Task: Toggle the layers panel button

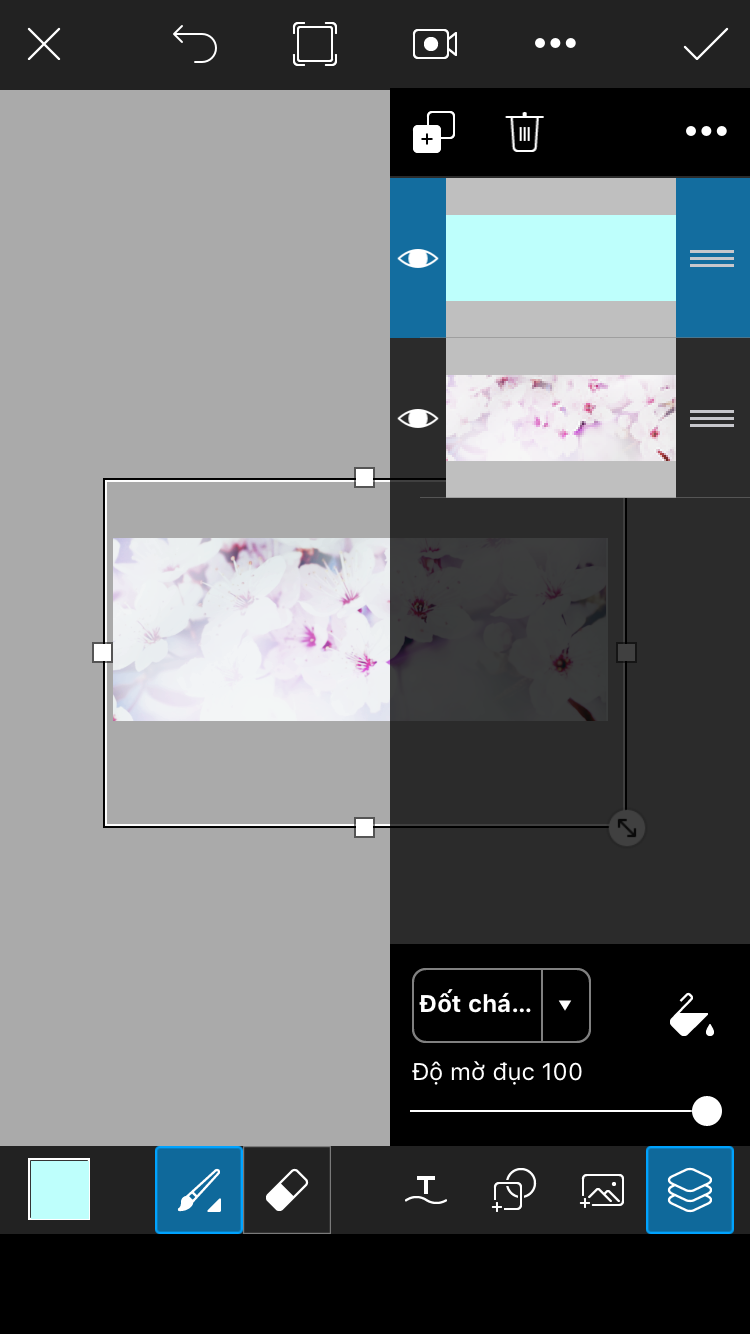Action: pos(690,1190)
